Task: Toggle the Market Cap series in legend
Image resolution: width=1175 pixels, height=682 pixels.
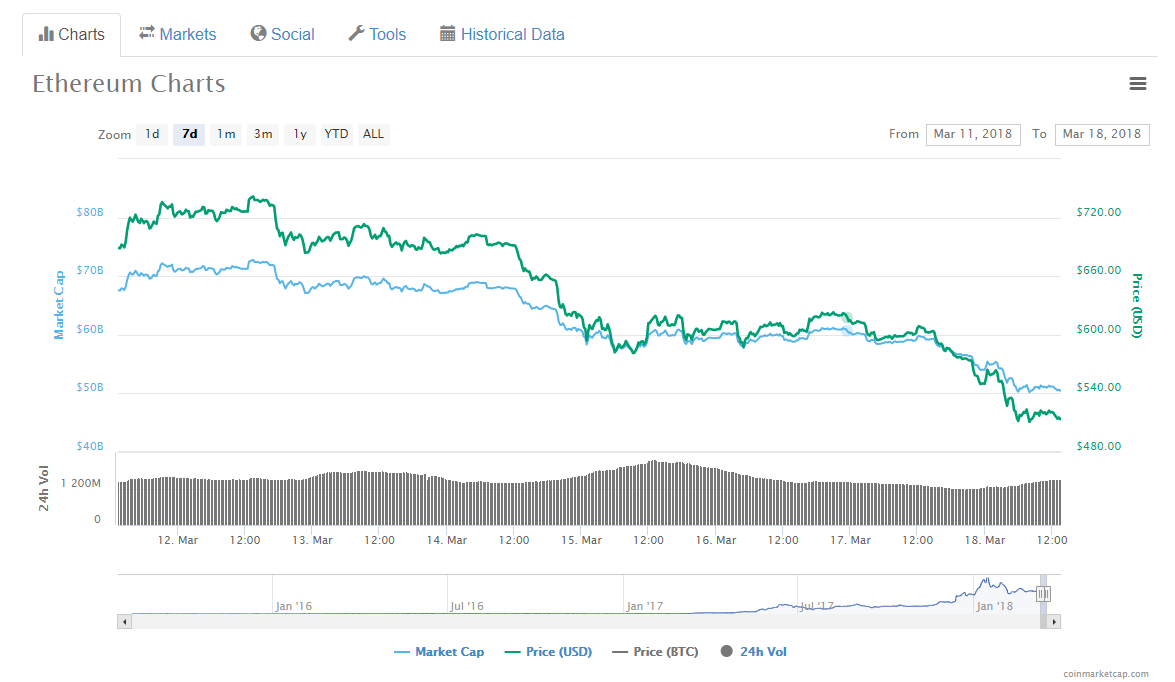Action: (x=439, y=652)
